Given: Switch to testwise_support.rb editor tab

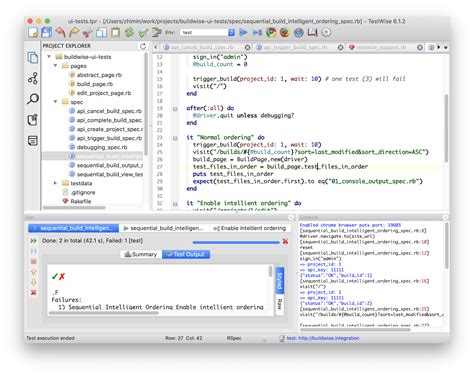Looking at the screenshot, I should (381, 47).
